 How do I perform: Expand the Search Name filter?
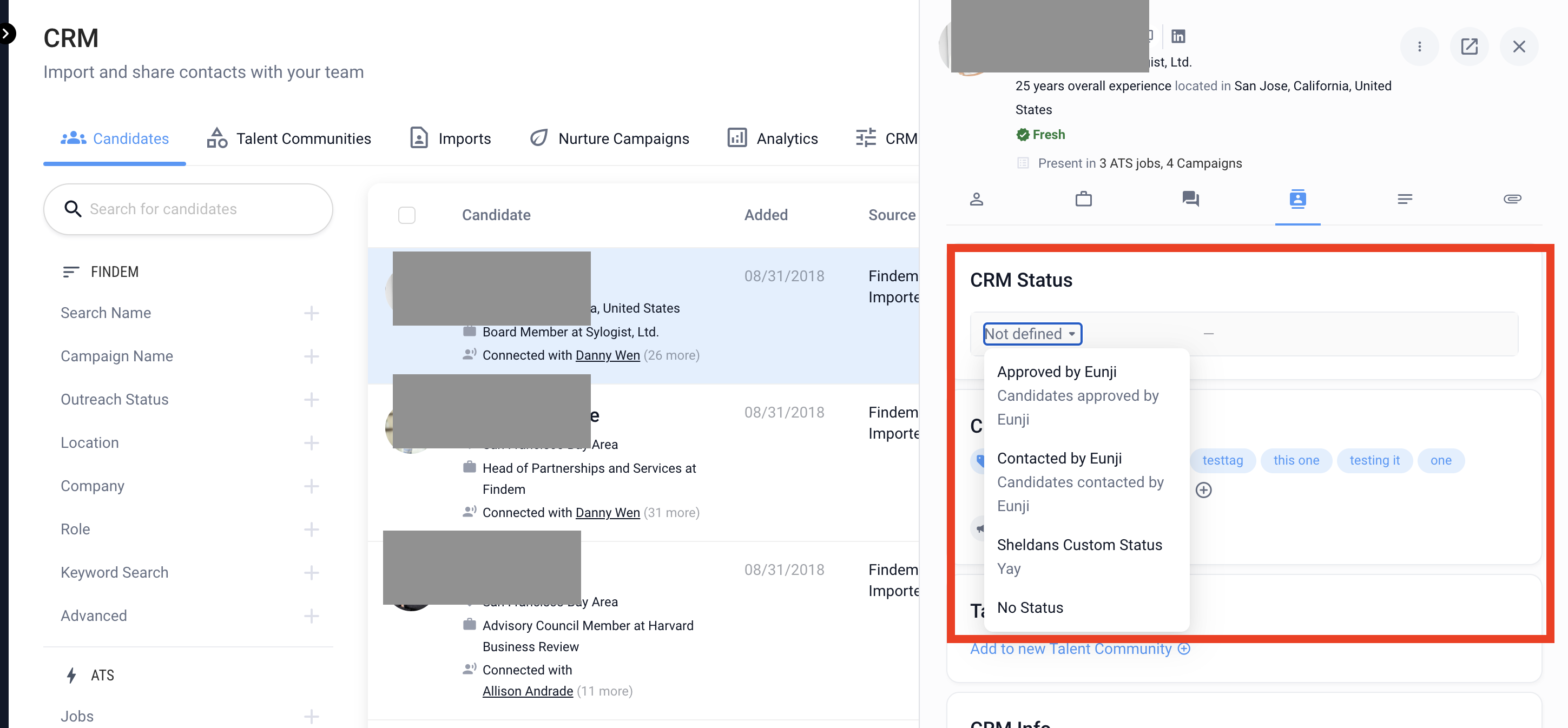311,313
